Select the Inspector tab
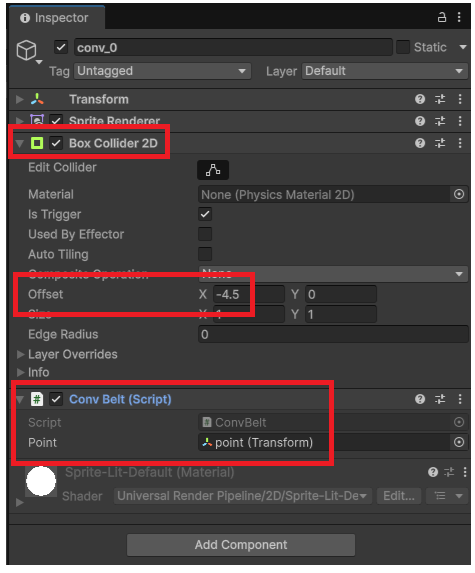This screenshot has height=573, width=475. click(x=56, y=18)
